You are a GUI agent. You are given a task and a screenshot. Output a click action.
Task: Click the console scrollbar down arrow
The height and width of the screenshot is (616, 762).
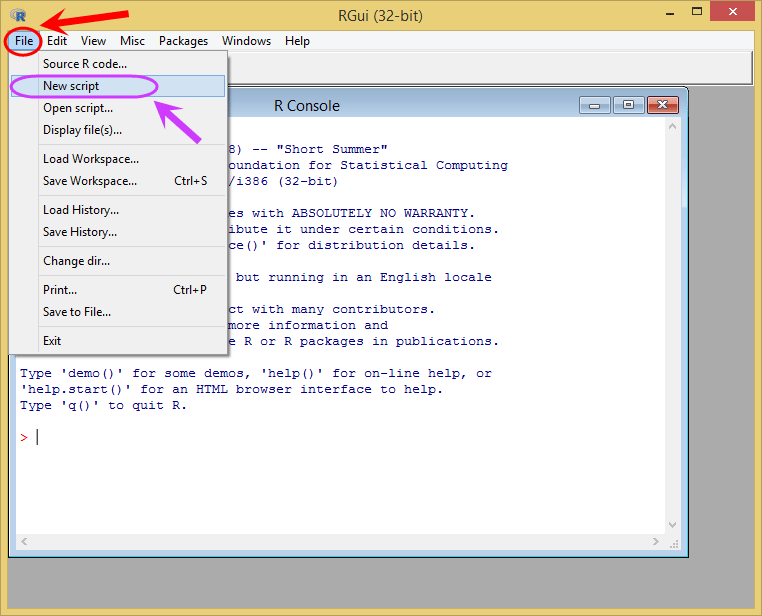[673, 525]
